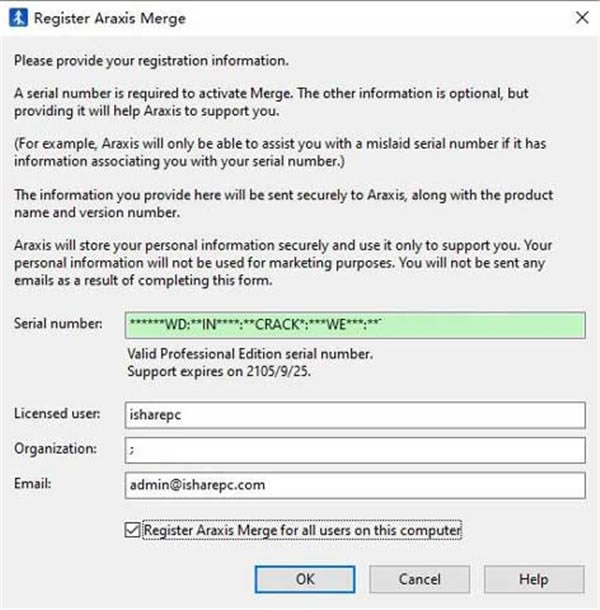This screenshot has height=610, width=600.
Task: Focus the Licensed user field containing isharepc
Action: (x=355, y=415)
